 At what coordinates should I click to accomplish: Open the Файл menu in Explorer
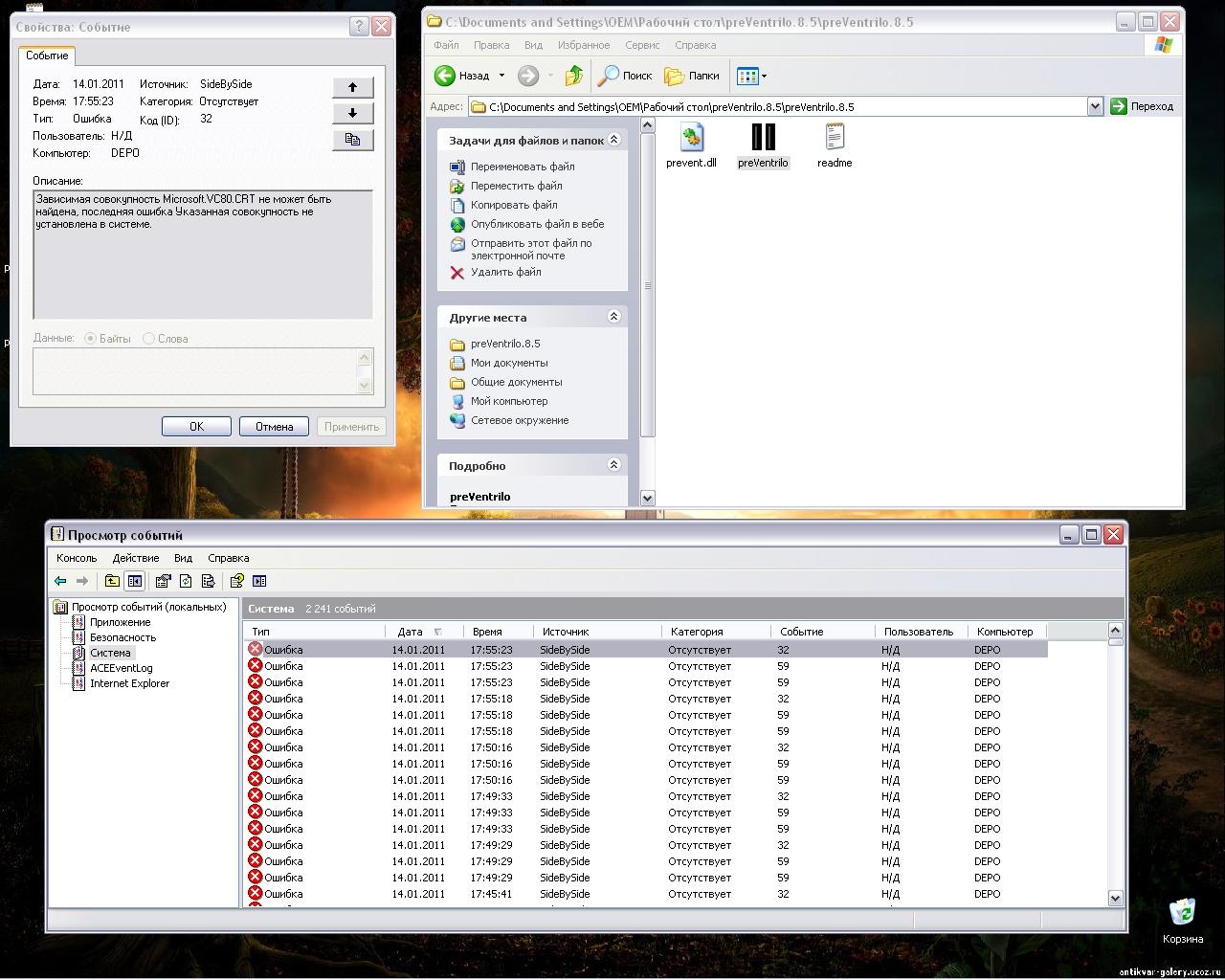(446, 45)
